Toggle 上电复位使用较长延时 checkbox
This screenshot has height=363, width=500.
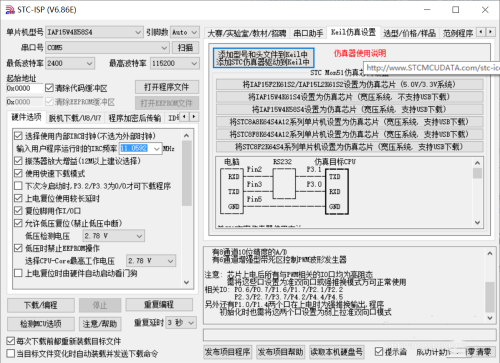coord(18,199)
